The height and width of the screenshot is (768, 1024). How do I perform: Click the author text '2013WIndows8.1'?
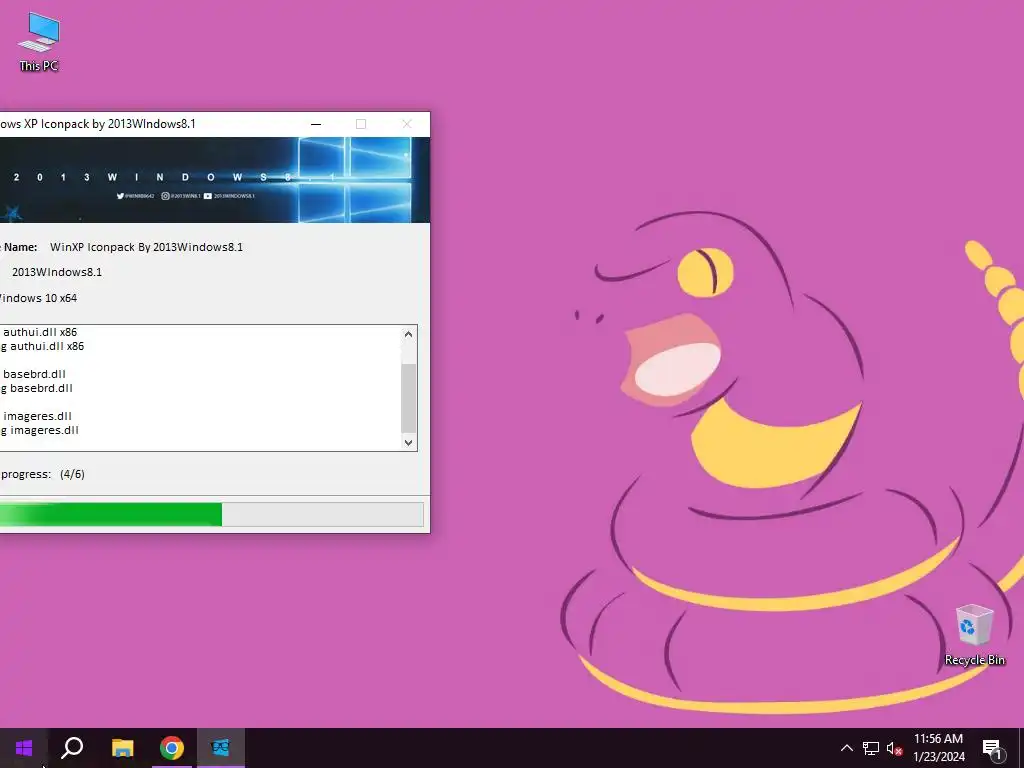click(x=57, y=272)
